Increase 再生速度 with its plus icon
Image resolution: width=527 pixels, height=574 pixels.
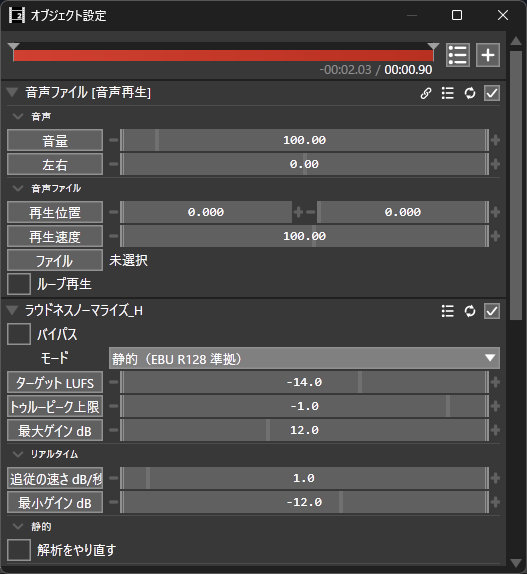(495, 236)
